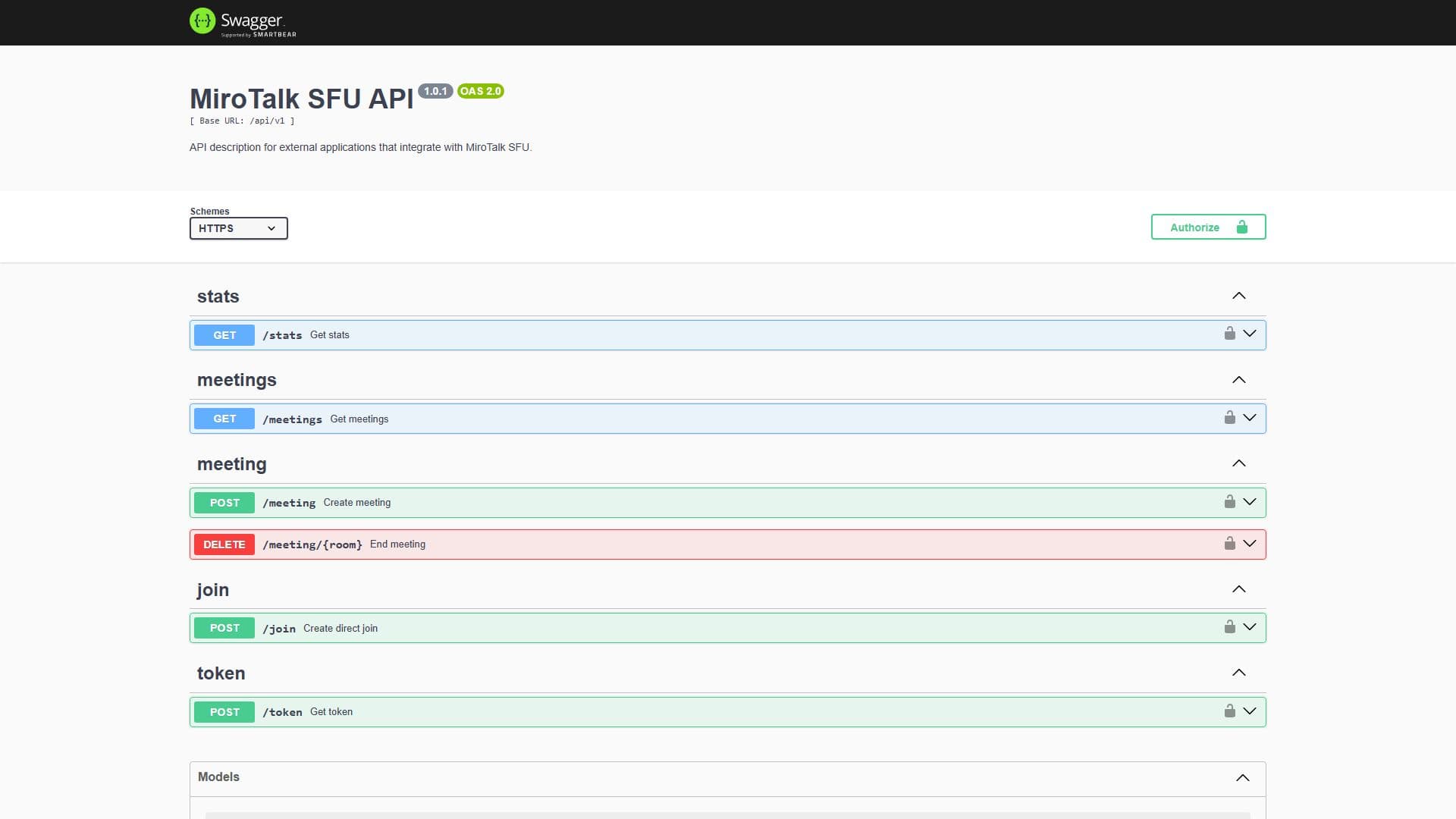Click the POST badge for /meeting
Image resolution: width=1456 pixels, height=819 pixels.
tap(224, 503)
